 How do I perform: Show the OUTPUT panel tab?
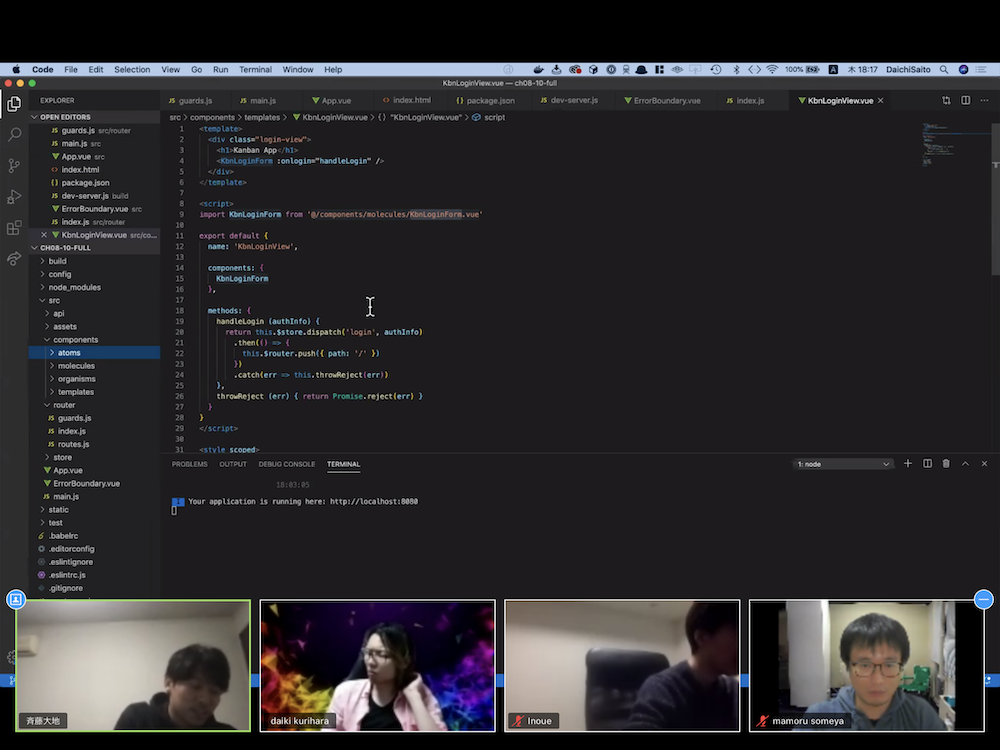[x=233, y=464]
